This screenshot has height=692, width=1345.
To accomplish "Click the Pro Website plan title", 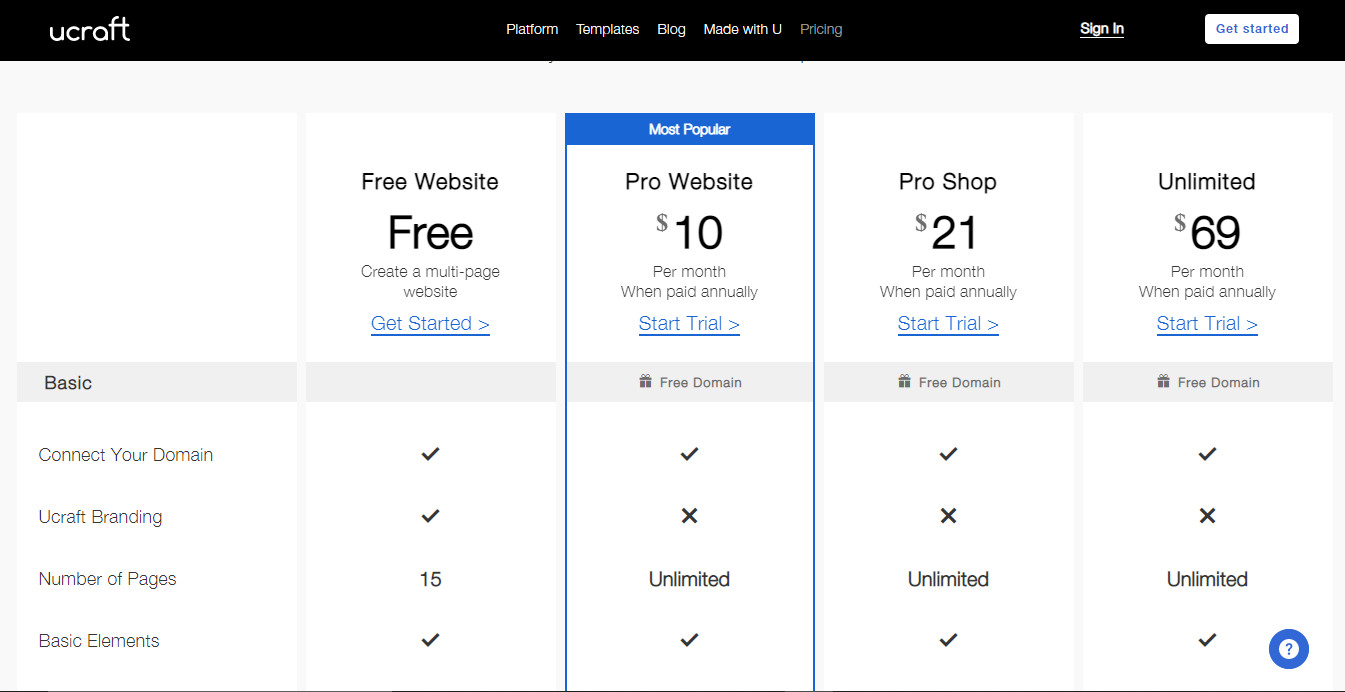I will [x=689, y=182].
